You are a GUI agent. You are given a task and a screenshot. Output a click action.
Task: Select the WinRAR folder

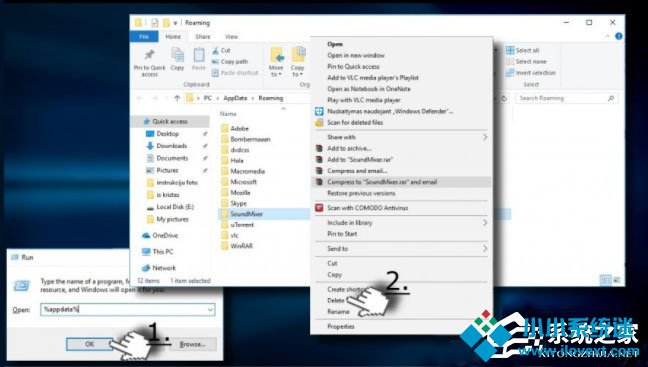click(236, 246)
